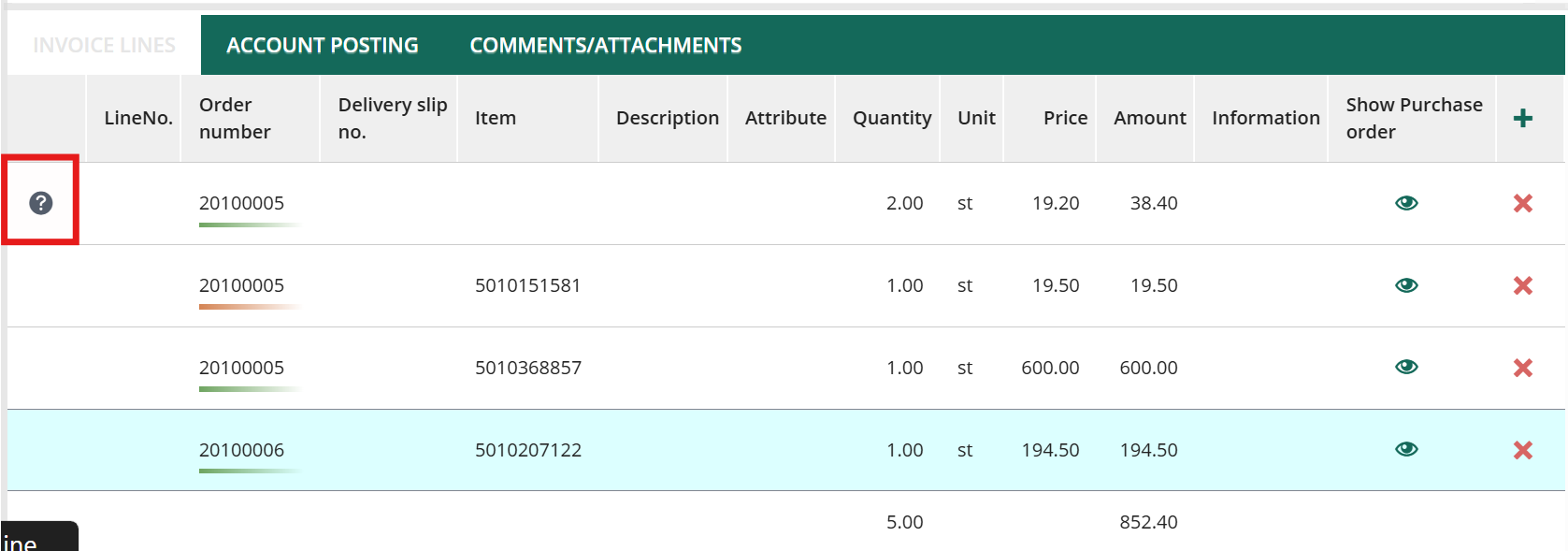Open the Comments/Attachments tab
Screen dimensions: 1568x551
(605, 45)
